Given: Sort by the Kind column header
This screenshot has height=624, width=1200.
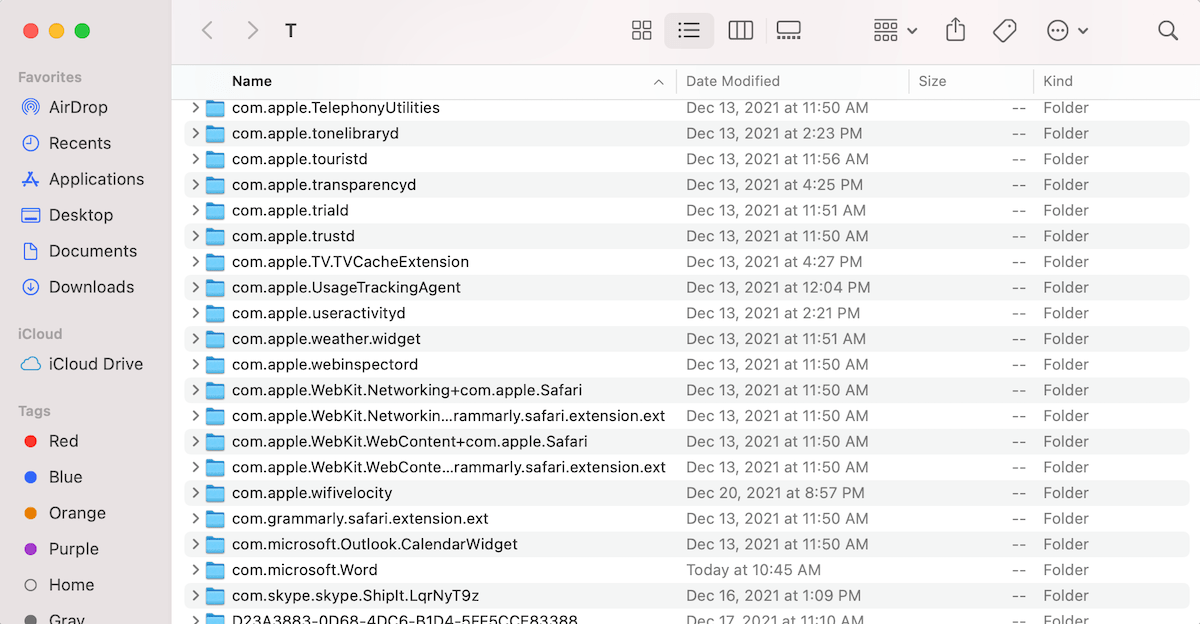Looking at the screenshot, I should click(1058, 81).
